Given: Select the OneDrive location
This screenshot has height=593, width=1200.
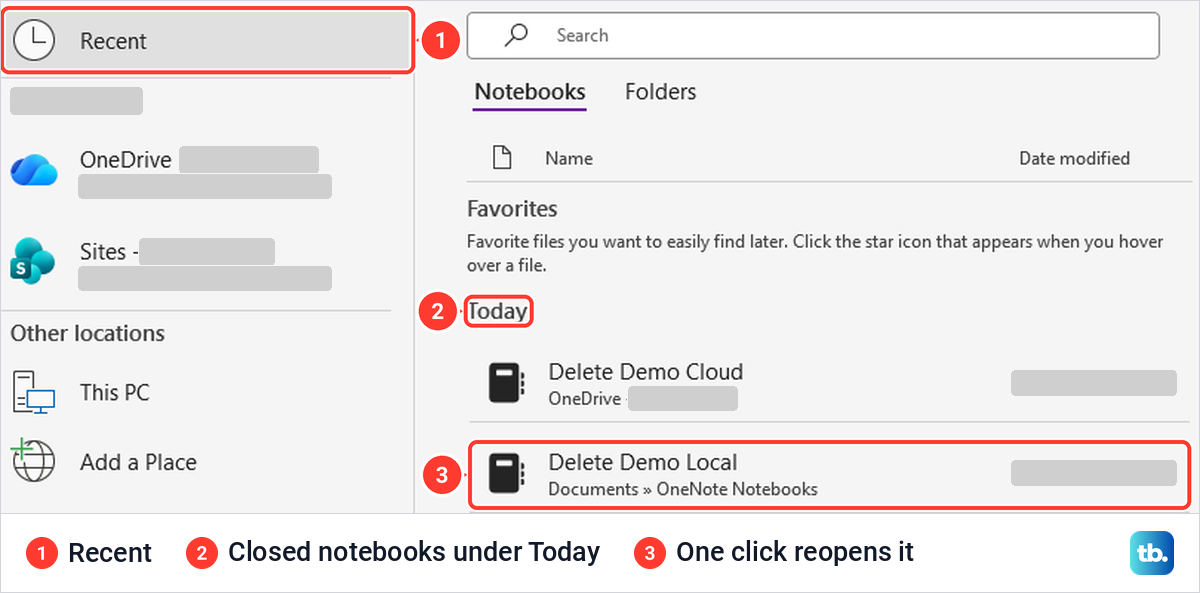Looking at the screenshot, I should point(200,172).
